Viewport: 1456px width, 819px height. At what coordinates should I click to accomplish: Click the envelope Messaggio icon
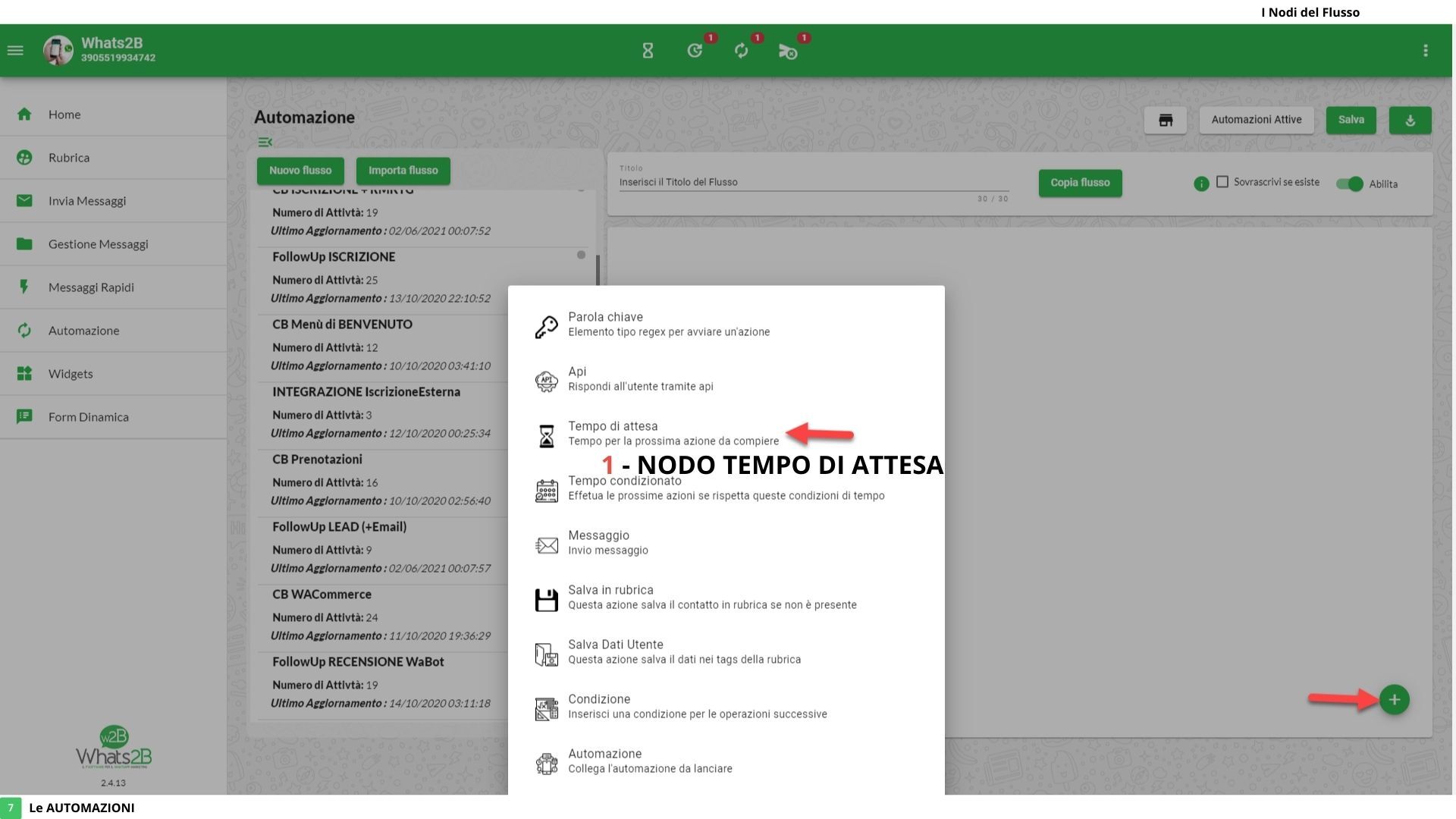point(546,544)
